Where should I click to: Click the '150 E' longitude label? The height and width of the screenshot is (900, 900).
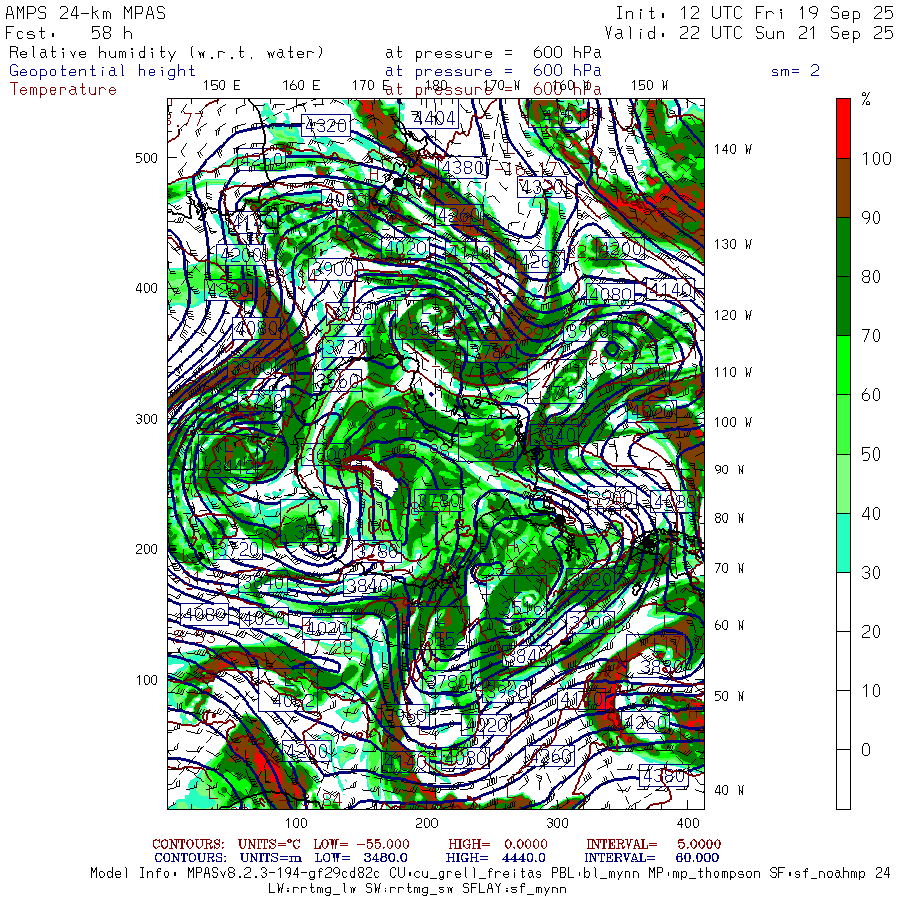coord(222,86)
